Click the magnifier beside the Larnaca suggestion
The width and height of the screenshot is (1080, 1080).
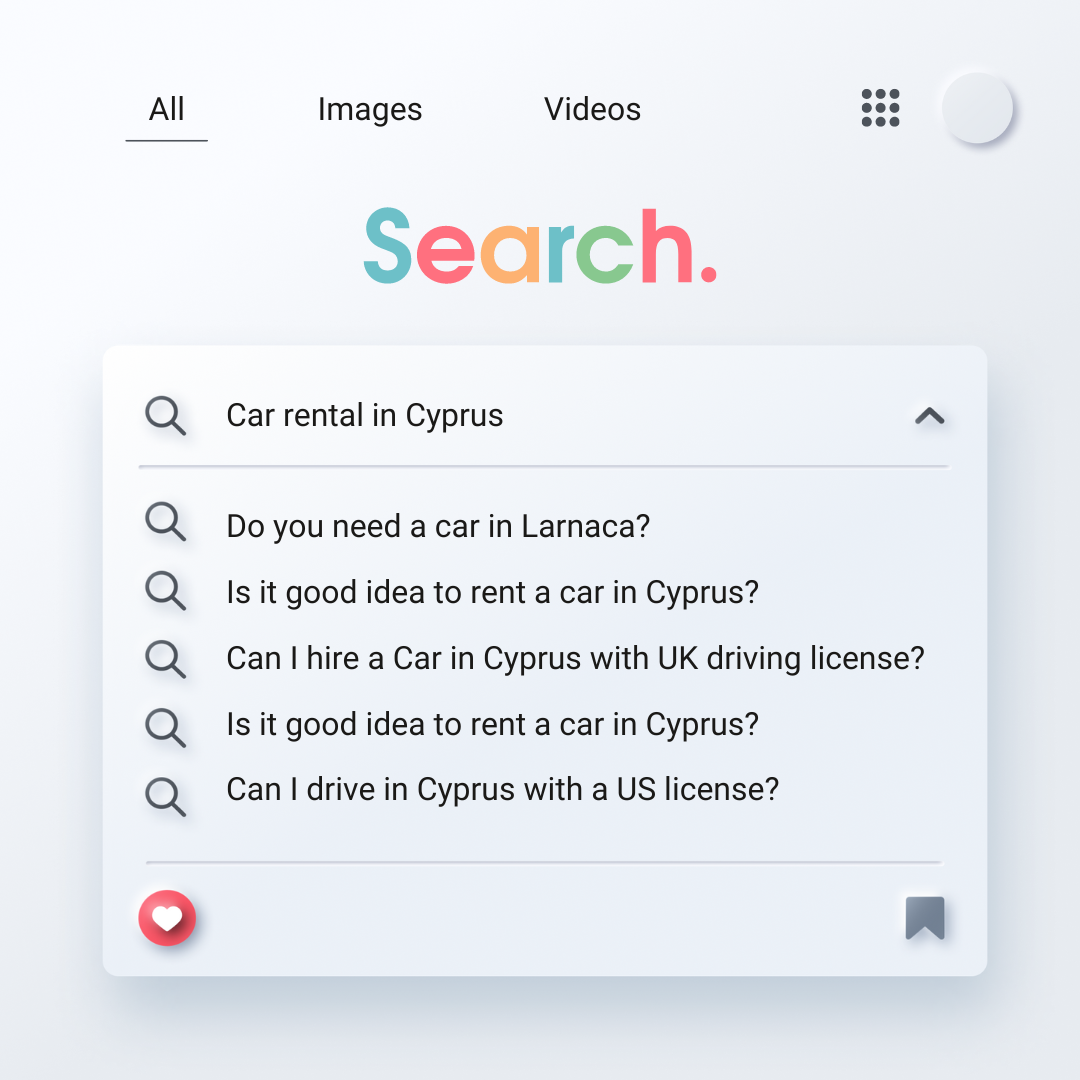pyautogui.click(x=166, y=525)
